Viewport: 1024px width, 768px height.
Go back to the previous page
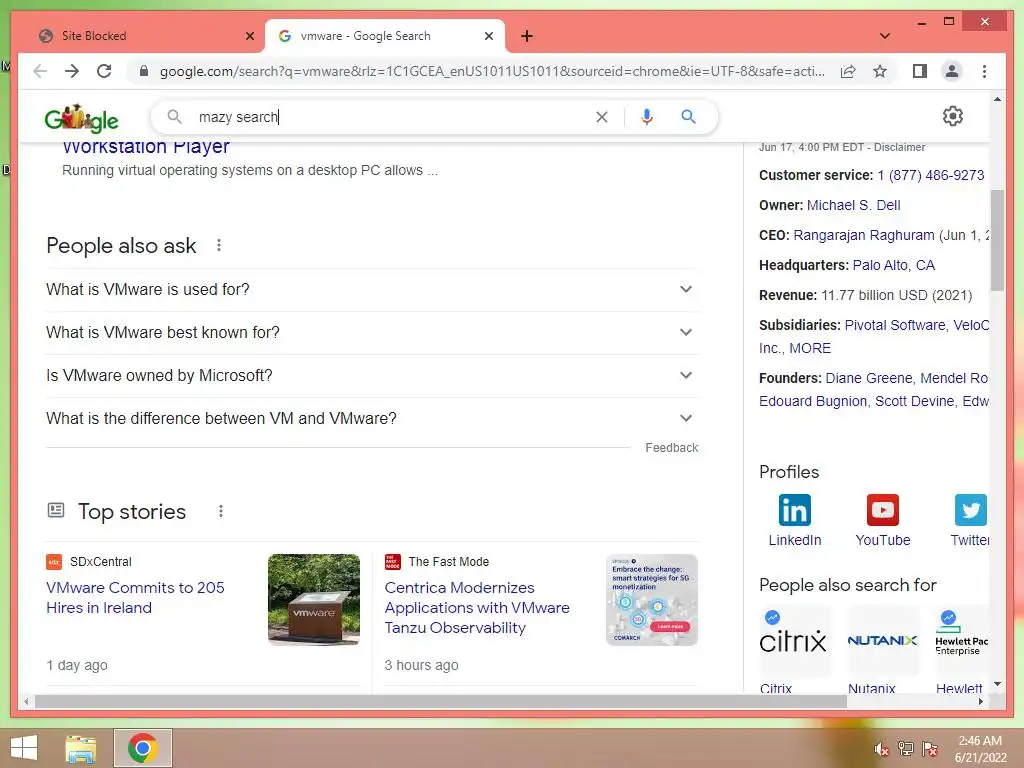(40, 71)
